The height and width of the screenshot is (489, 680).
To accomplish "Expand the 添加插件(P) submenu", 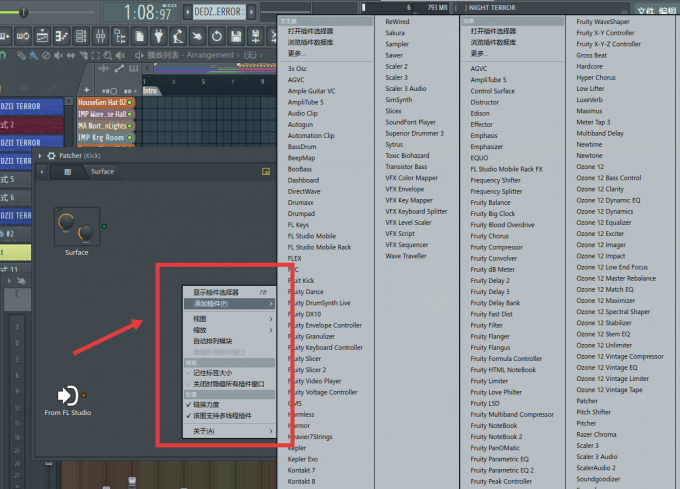I will 229,303.
